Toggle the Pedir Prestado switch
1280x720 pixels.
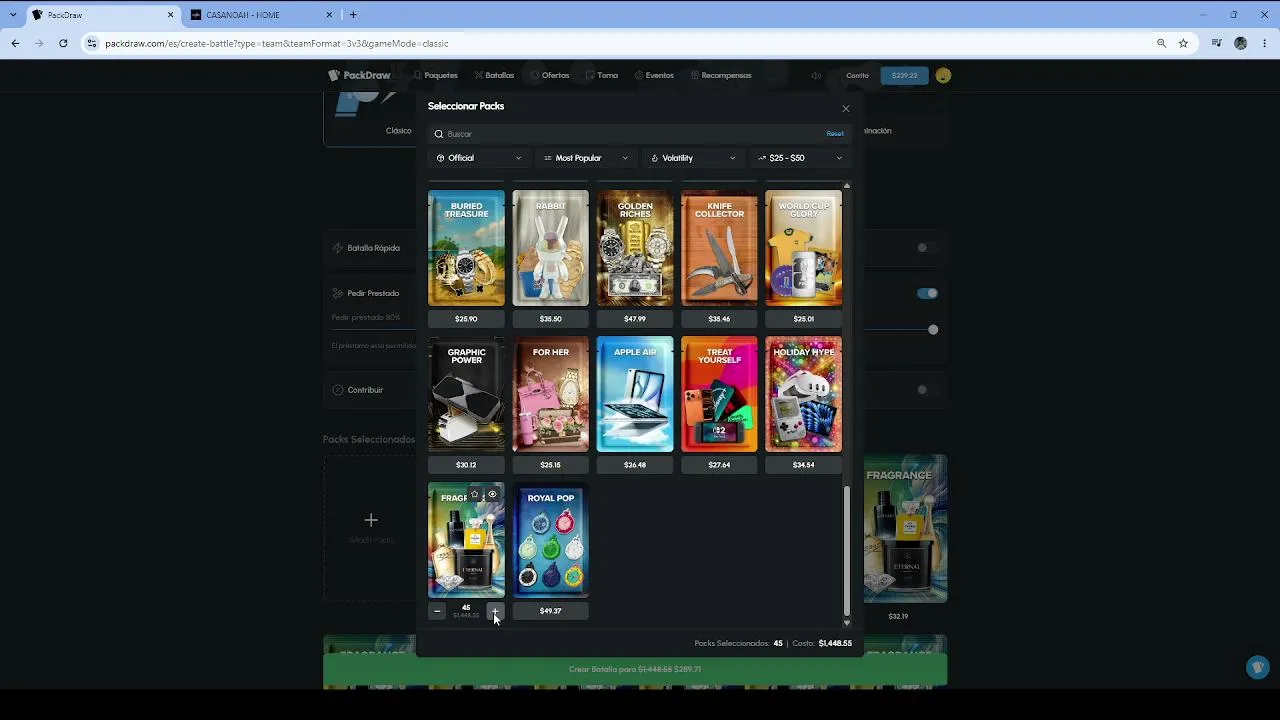click(927, 293)
